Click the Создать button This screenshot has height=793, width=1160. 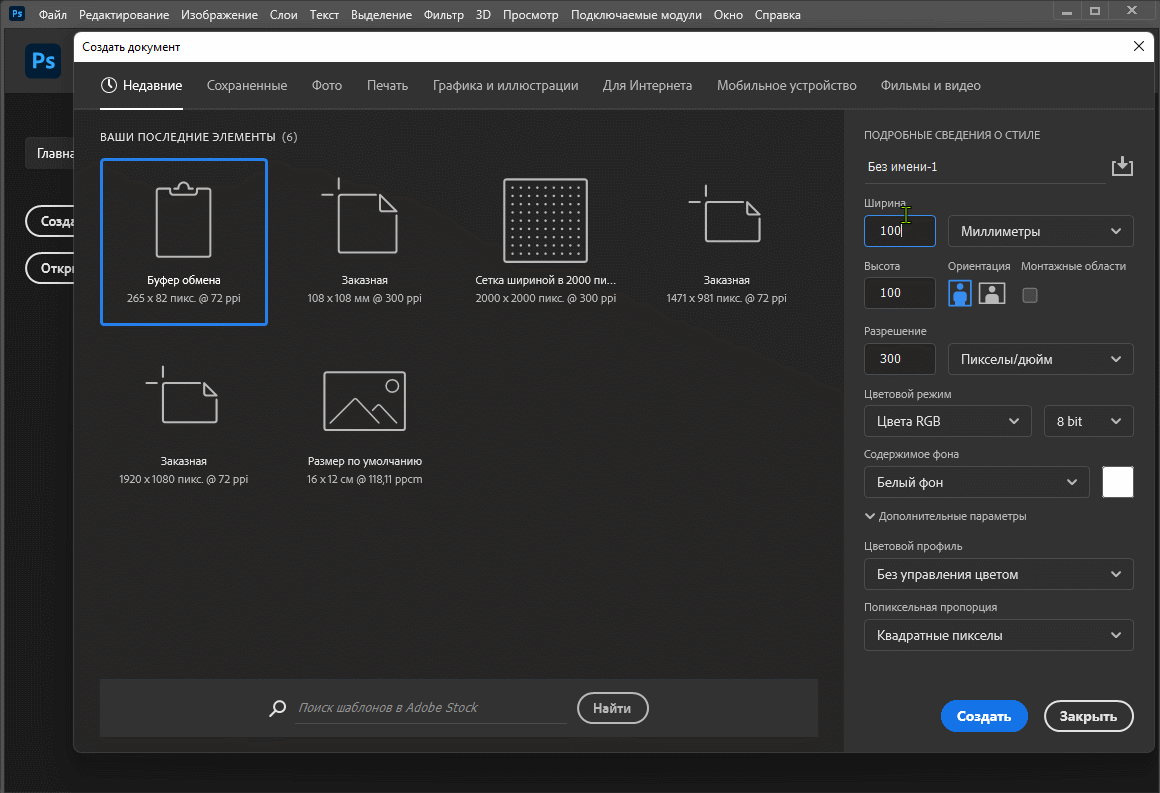point(984,716)
